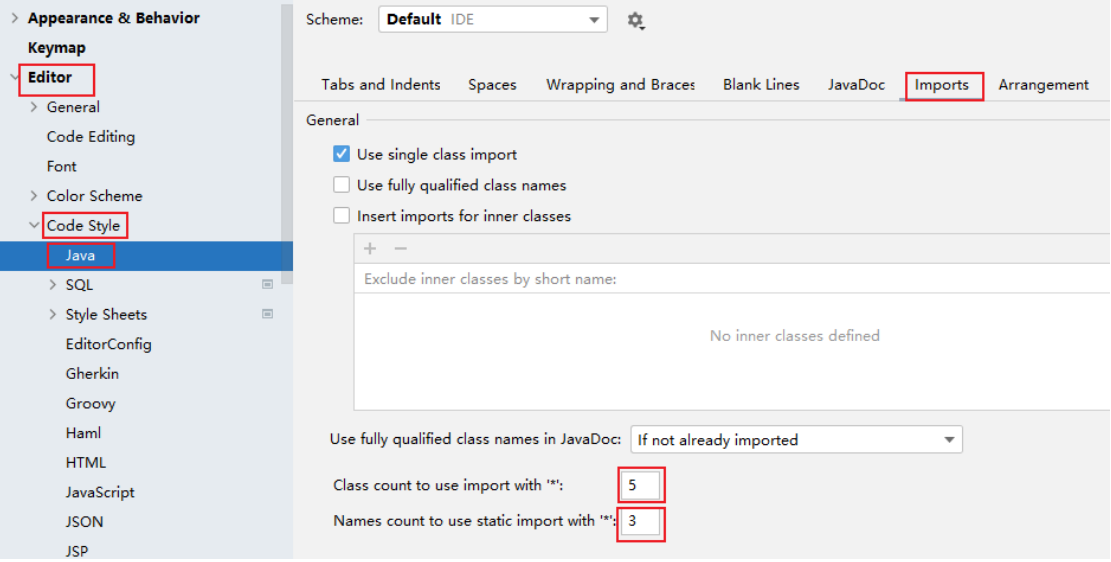Image resolution: width=1111 pixels, height=562 pixels.
Task: Expand the Color Scheme node
Action: [x=33, y=196]
